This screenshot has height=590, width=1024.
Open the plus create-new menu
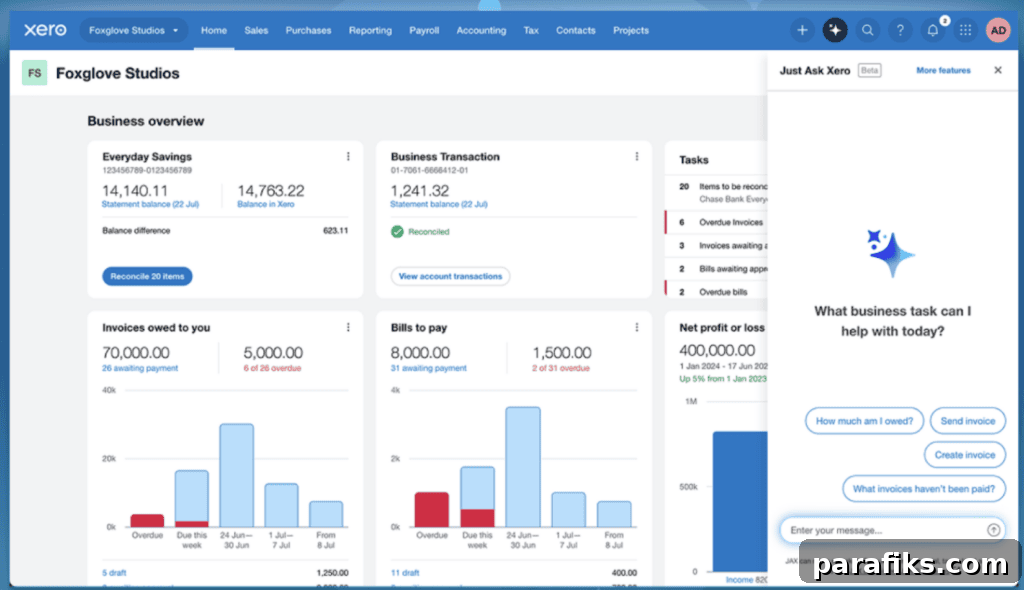802,30
